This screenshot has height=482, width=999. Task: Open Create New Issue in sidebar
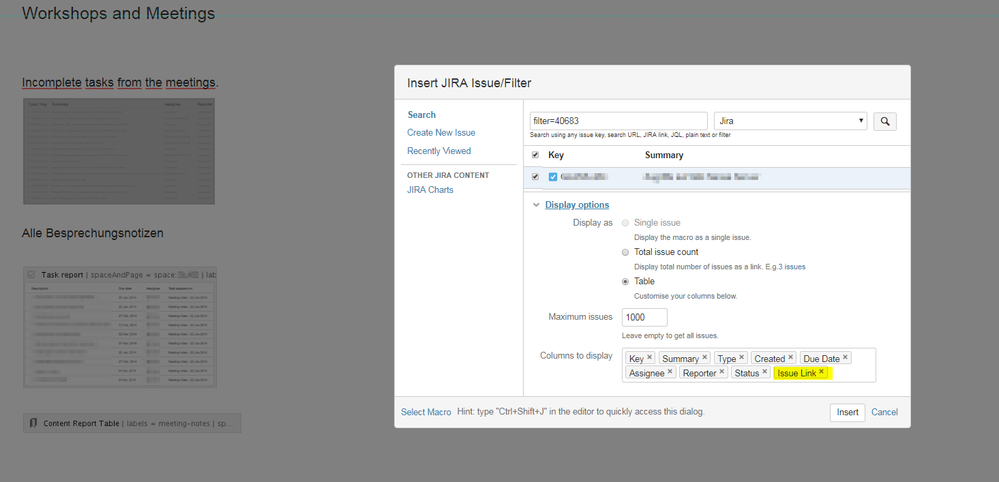point(441,132)
